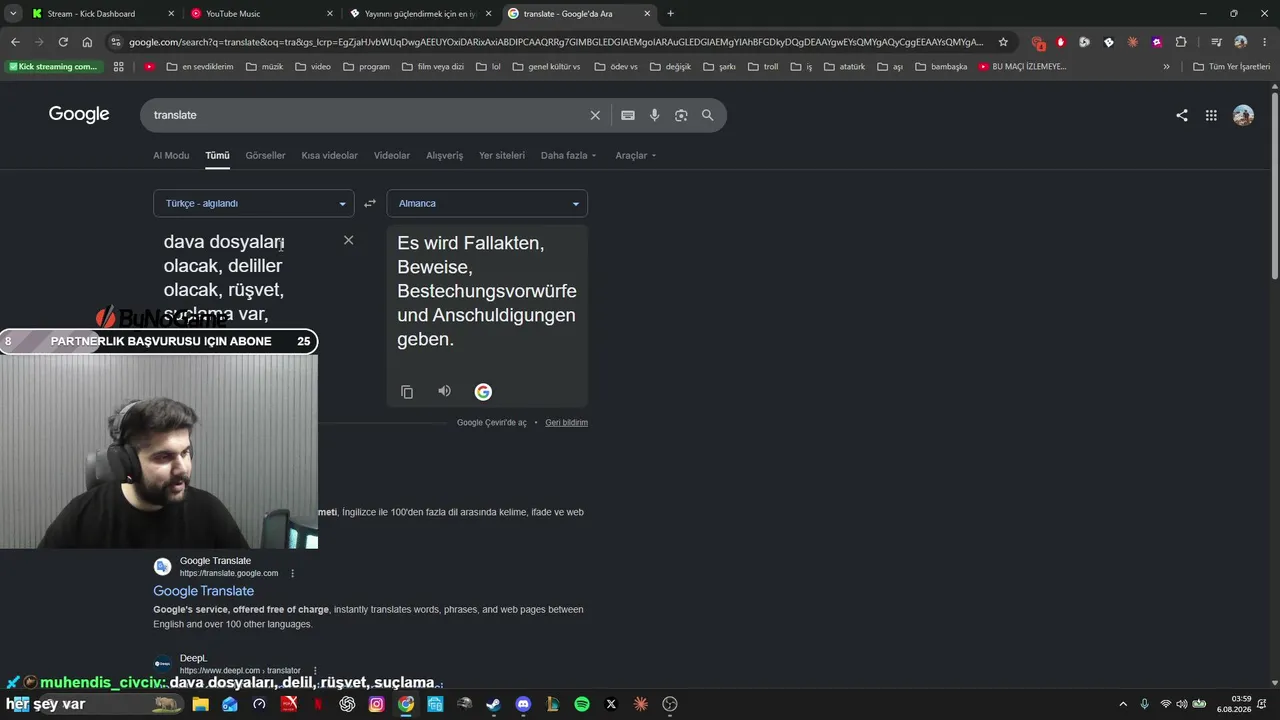Viewport: 1280px width, 720px height.
Task: Switch to the Alışveriş tab
Action: [445, 155]
